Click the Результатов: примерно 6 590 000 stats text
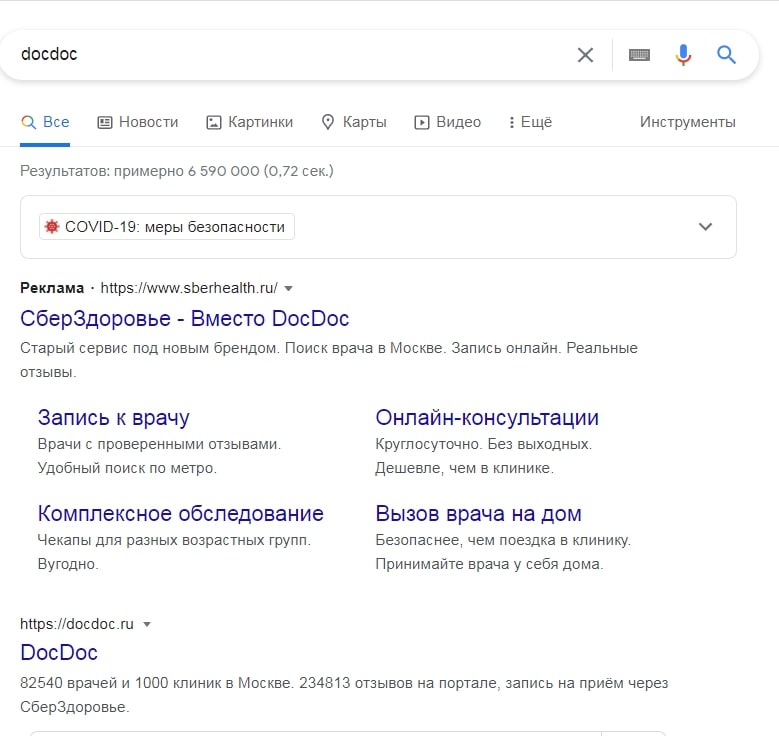This screenshot has width=779, height=736. (177, 171)
